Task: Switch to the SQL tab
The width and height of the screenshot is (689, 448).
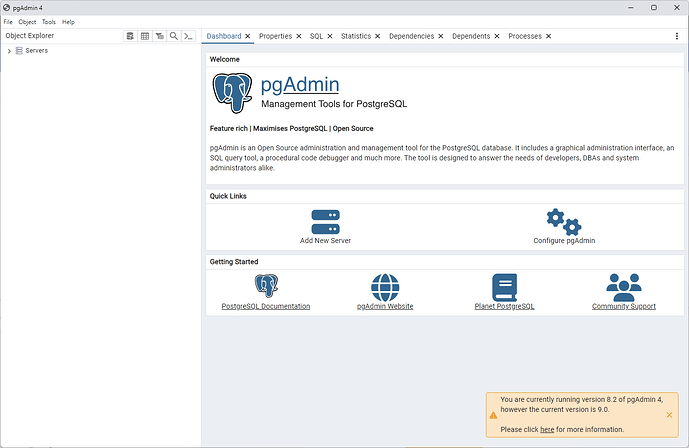Action: click(316, 36)
